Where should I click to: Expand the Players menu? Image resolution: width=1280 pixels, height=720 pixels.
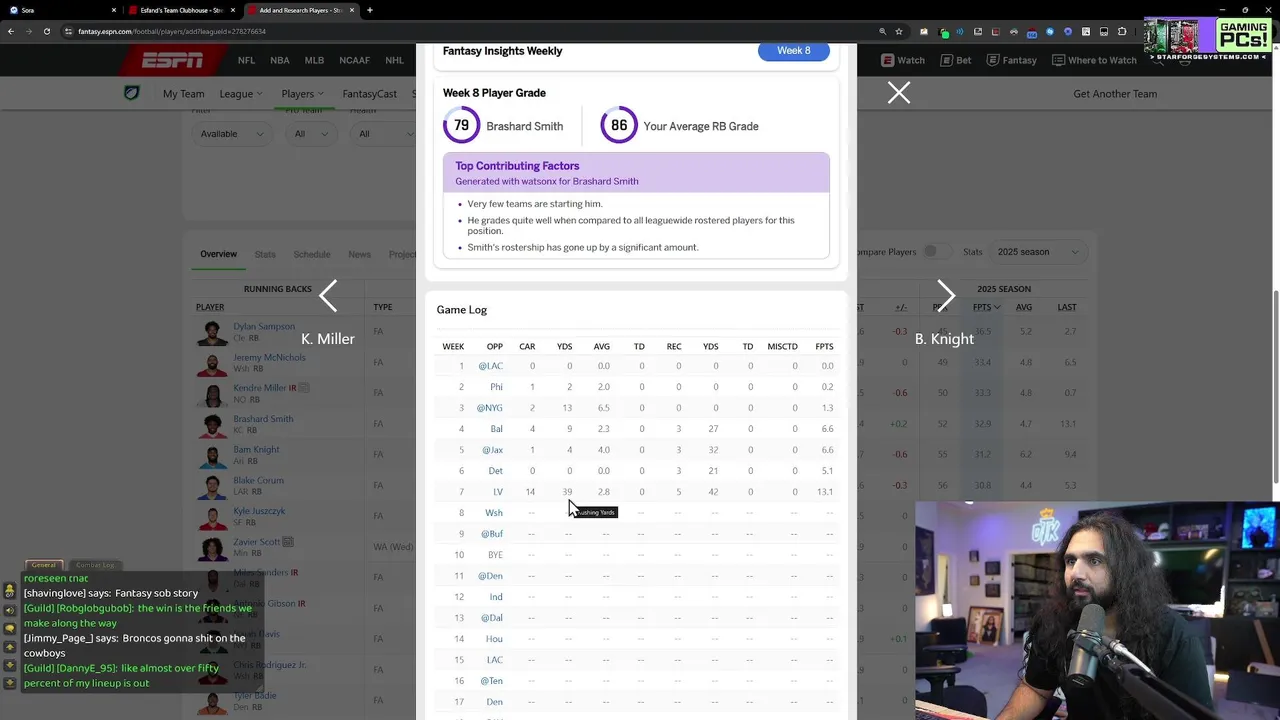click(x=302, y=94)
